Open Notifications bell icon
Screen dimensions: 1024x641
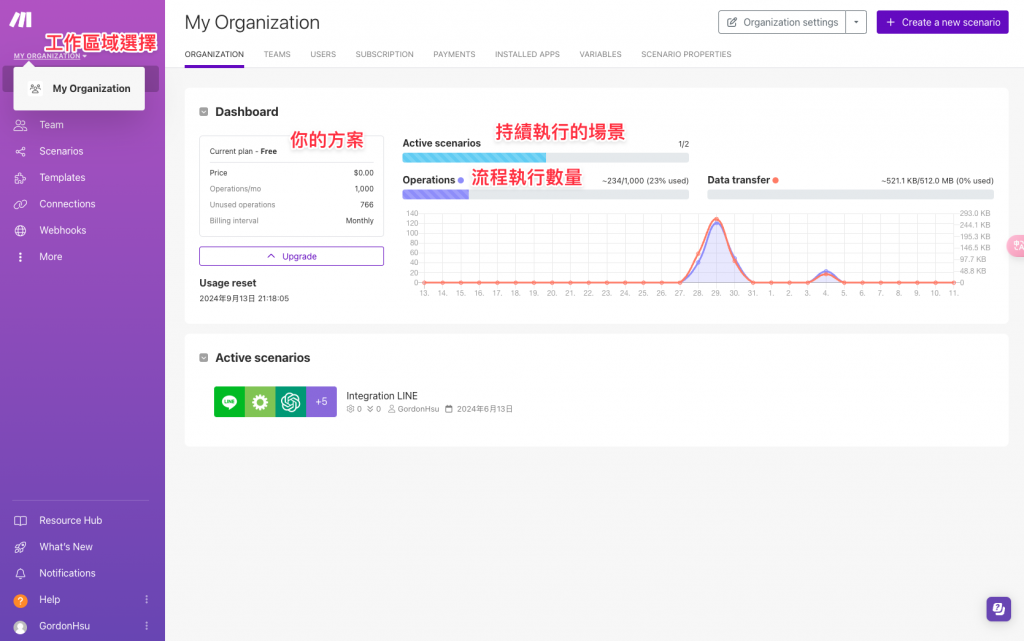tap(20, 573)
